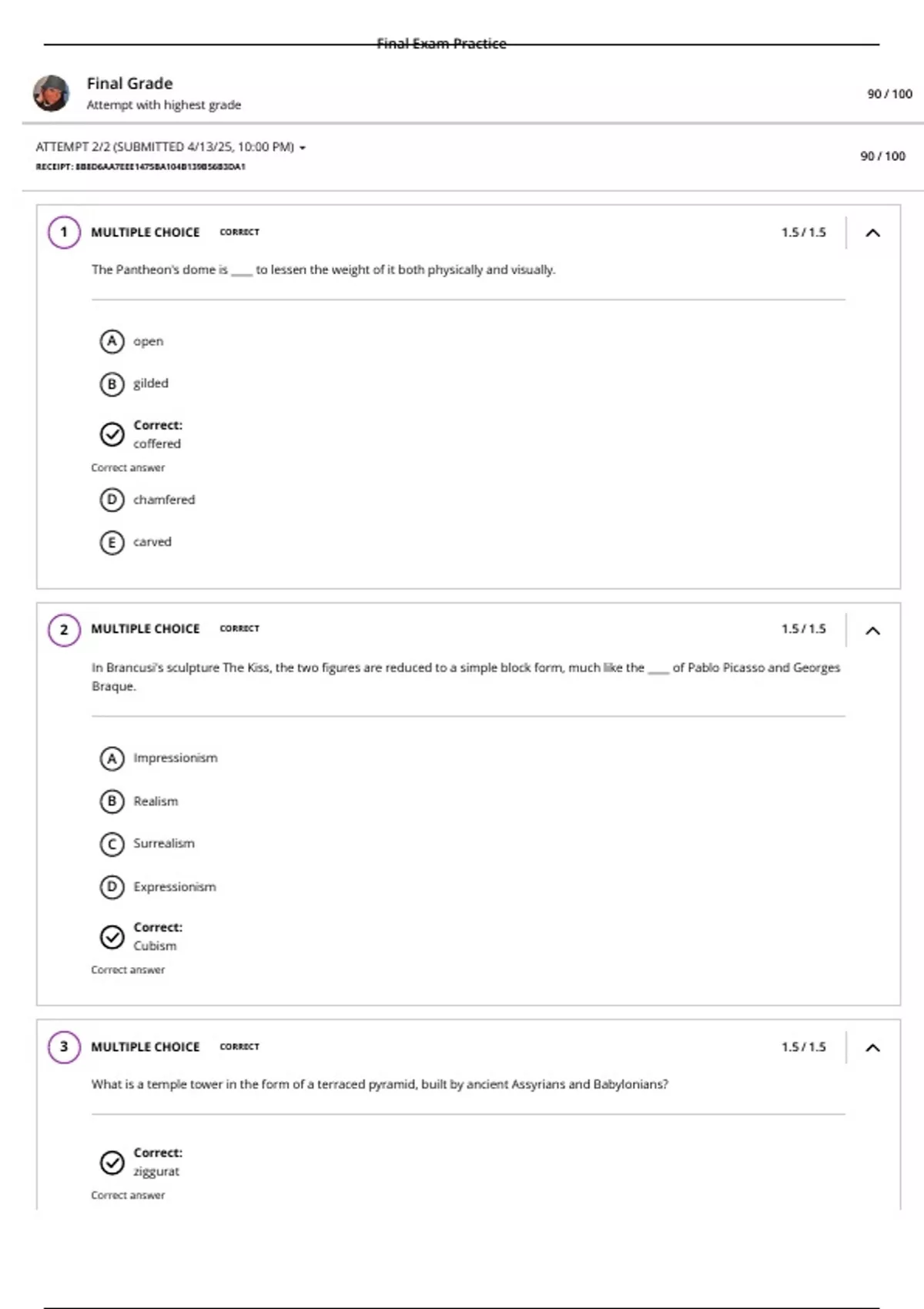
Task: Pick option D 'Expressionism'
Action: click(112, 887)
